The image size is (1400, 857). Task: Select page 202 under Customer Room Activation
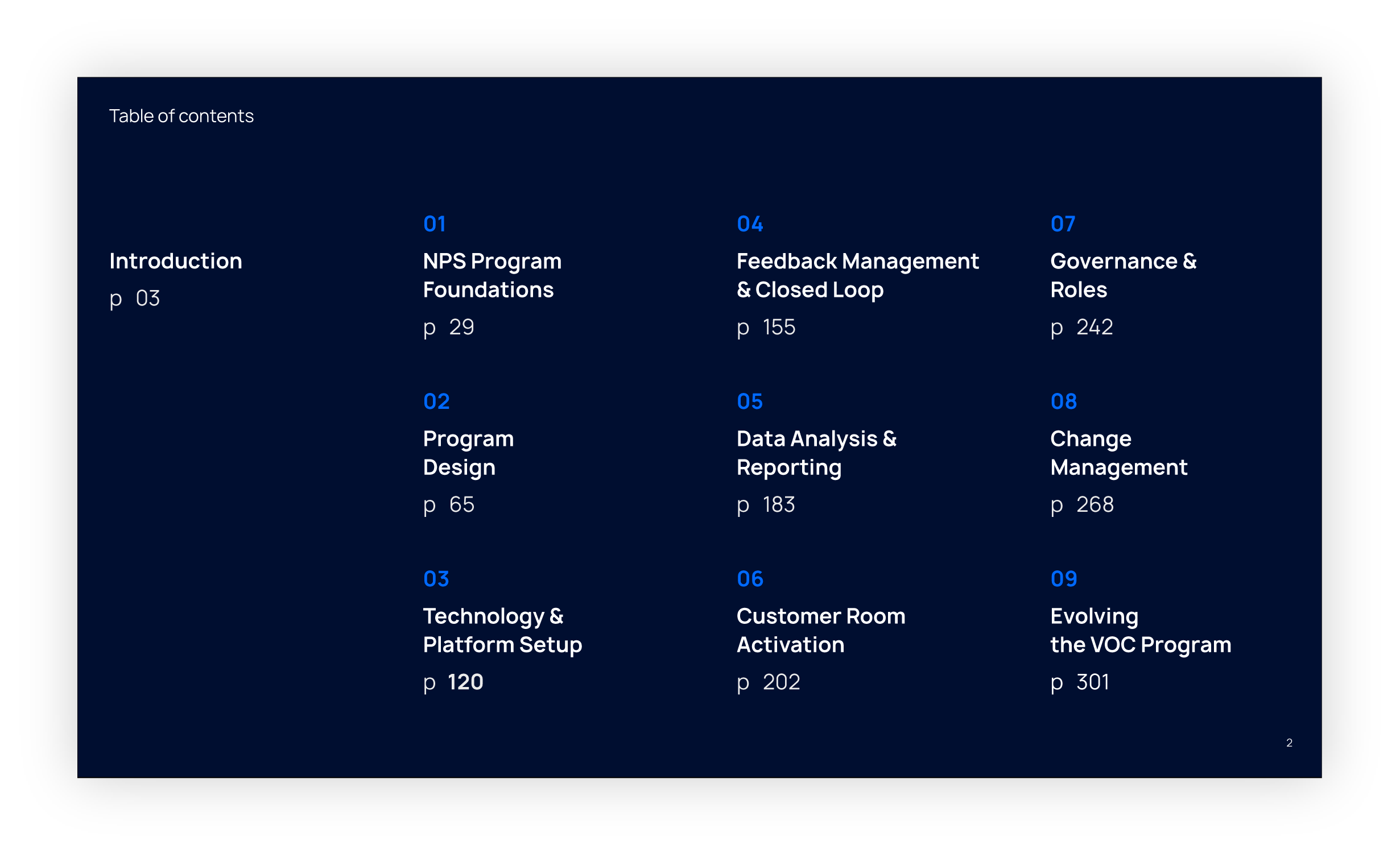click(x=781, y=682)
